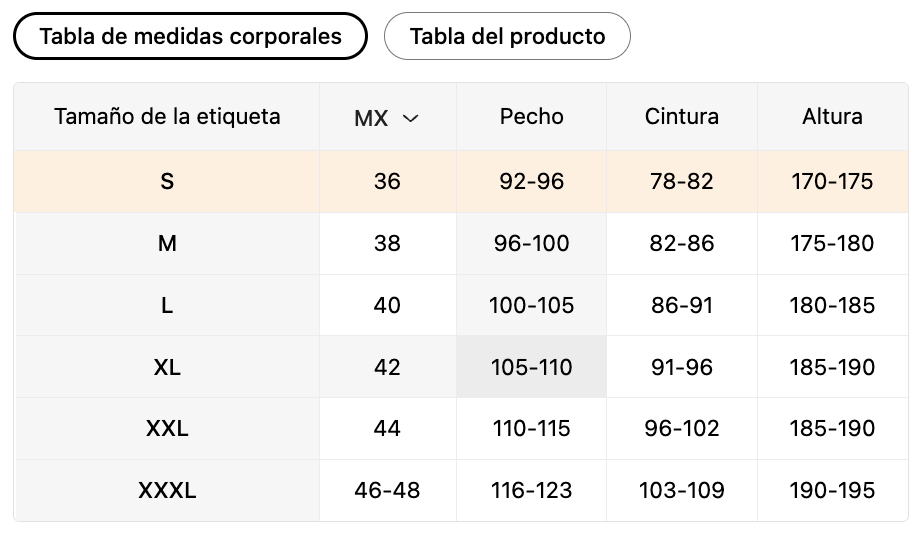Viewport: 920px width, 544px height.
Task: Select the L size row label
Action: (167, 306)
